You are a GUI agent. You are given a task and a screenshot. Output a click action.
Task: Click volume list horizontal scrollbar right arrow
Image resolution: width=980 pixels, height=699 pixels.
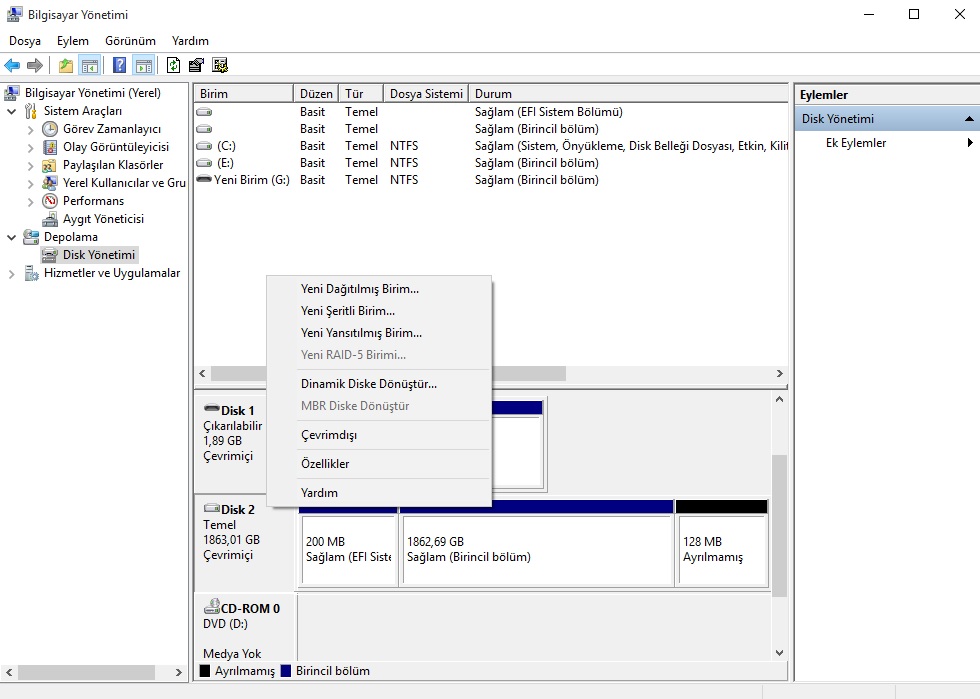tap(779, 373)
